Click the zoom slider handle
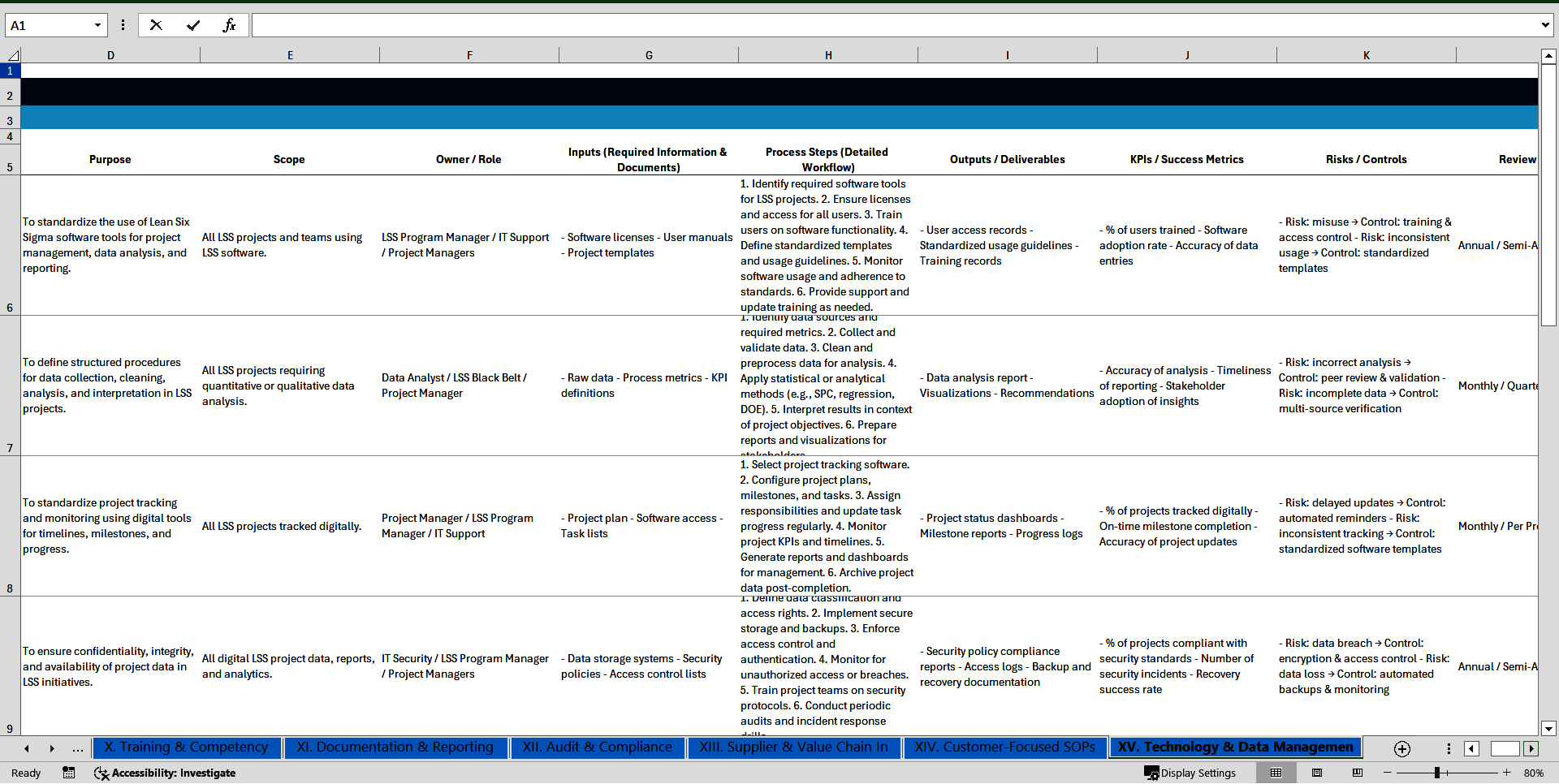The width and height of the screenshot is (1559, 784). coord(1437,773)
